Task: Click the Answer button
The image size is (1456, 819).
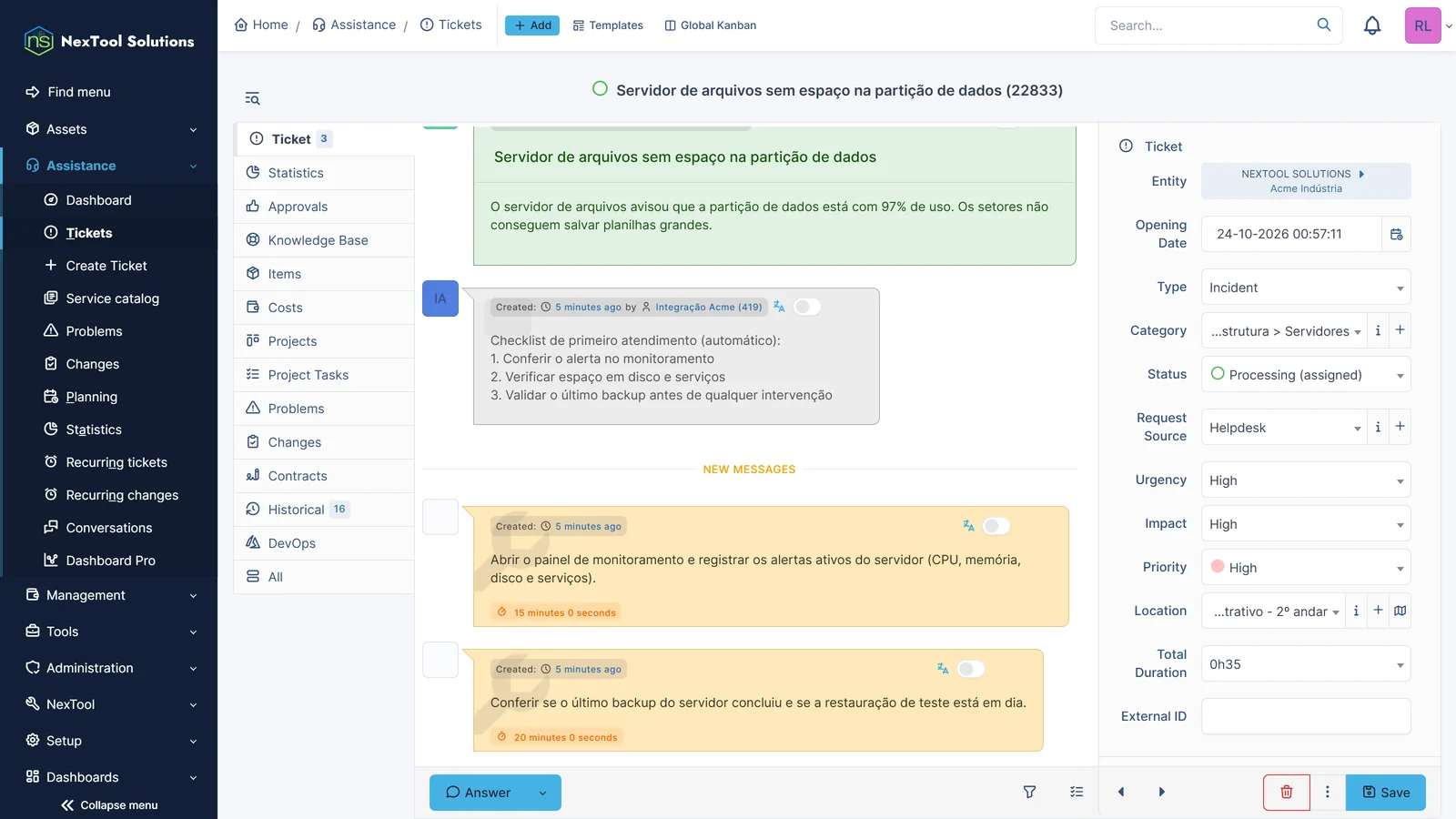Action: tap(479, 793)
